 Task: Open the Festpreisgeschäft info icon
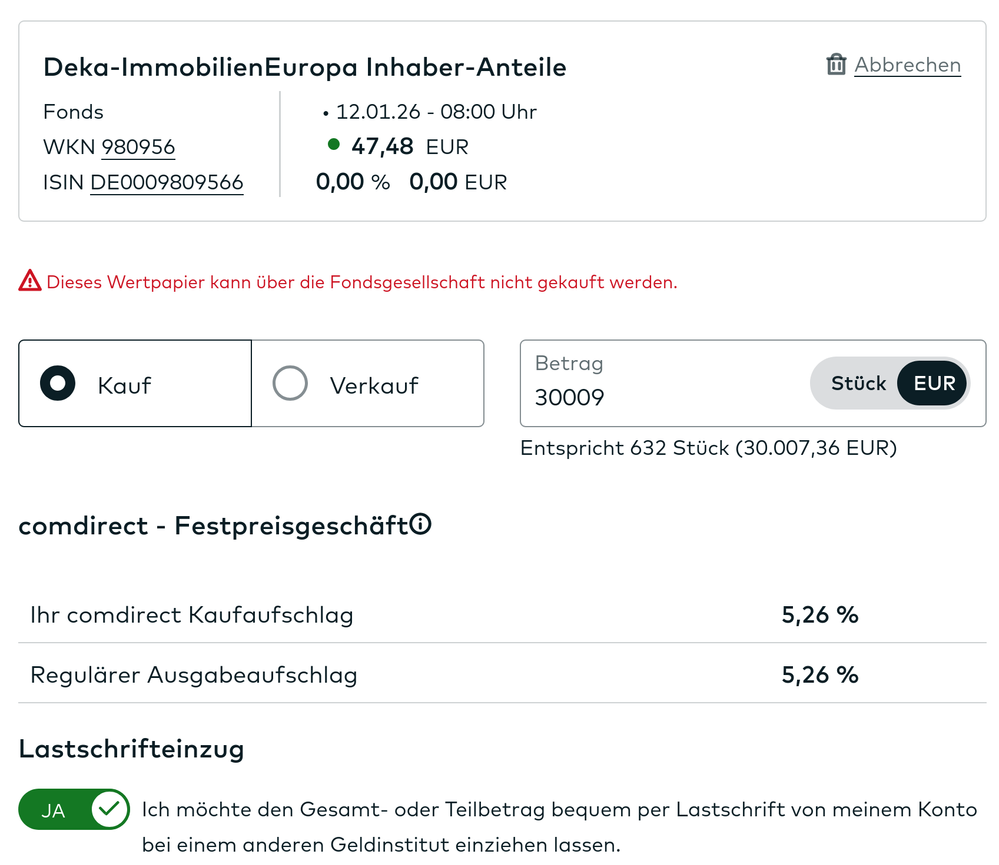click(421, 523)
